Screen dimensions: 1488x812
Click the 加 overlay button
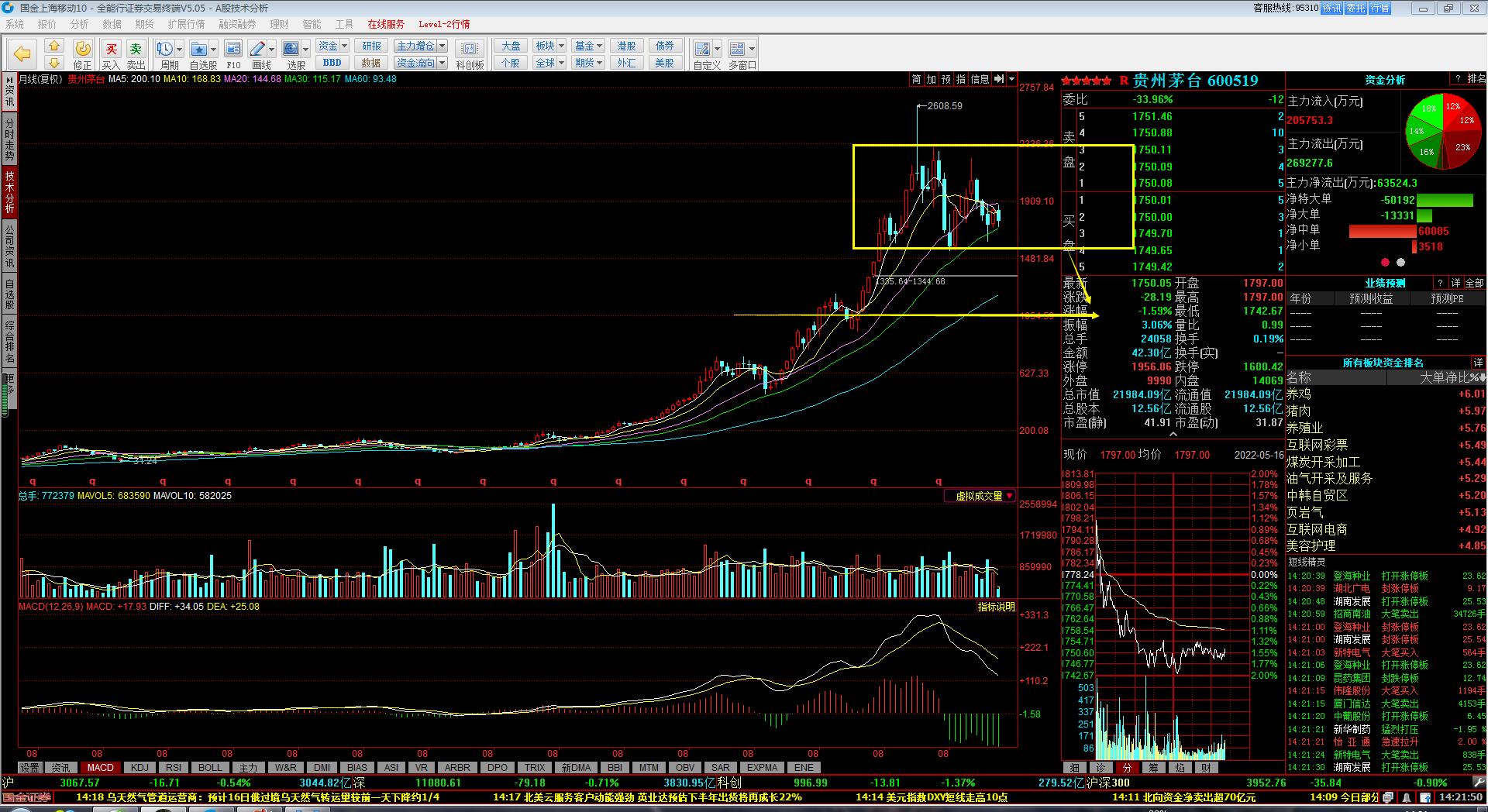[x=932, y=79]
